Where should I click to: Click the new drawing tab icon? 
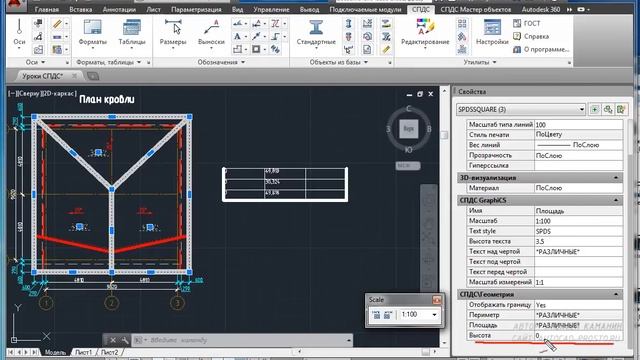click(x=93, y=76)
